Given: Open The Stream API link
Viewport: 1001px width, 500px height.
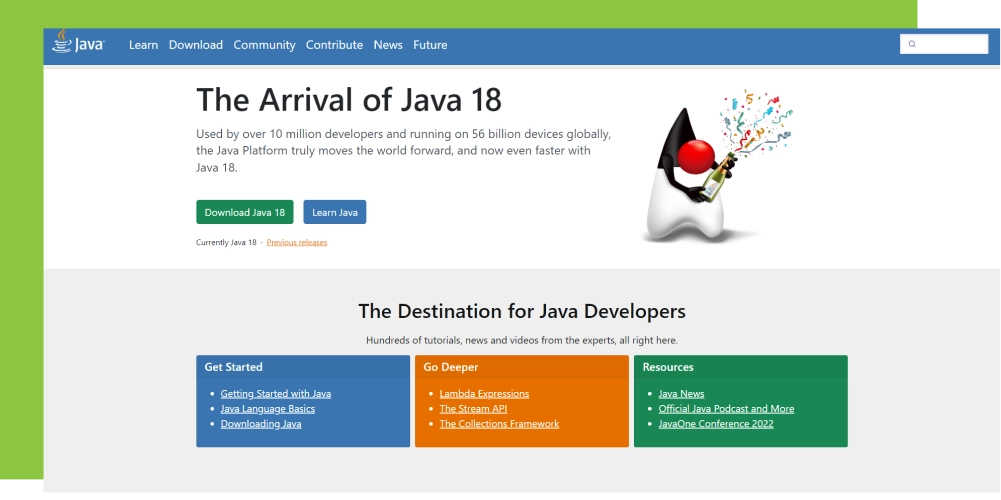Looking at the screenshot, I should point(473,409).
